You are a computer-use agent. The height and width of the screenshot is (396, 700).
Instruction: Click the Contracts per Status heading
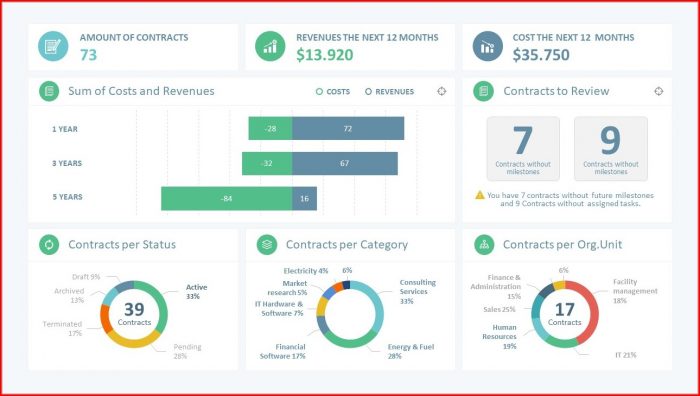point(122,245)
